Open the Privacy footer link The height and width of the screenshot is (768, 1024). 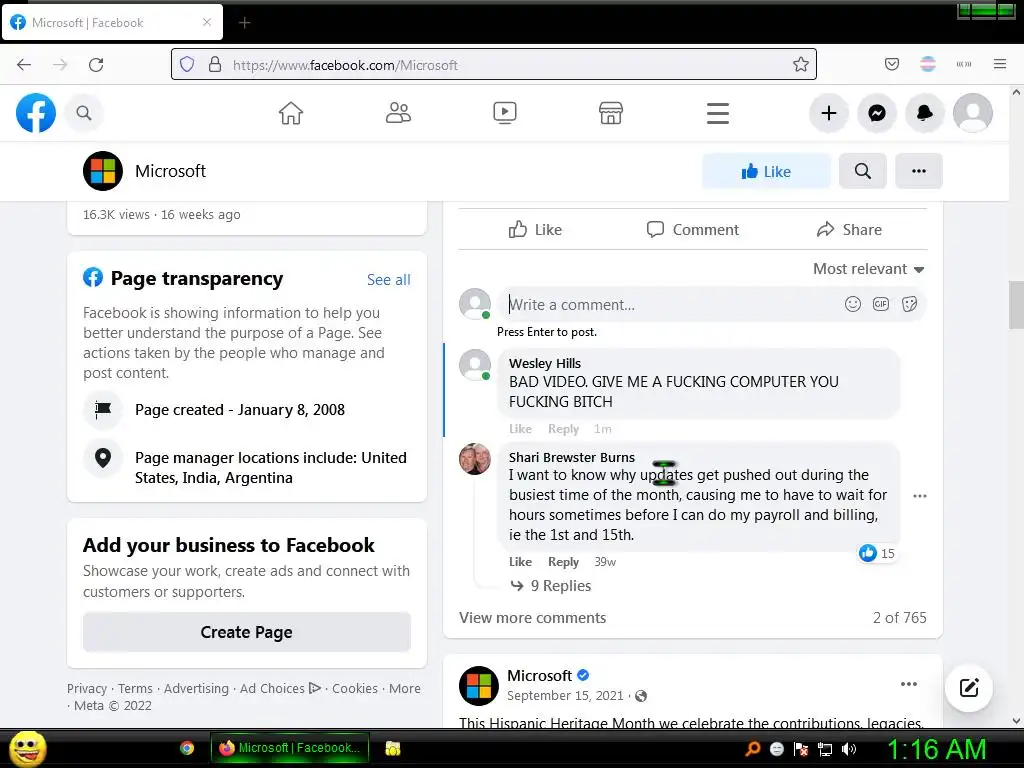[87, 688]
